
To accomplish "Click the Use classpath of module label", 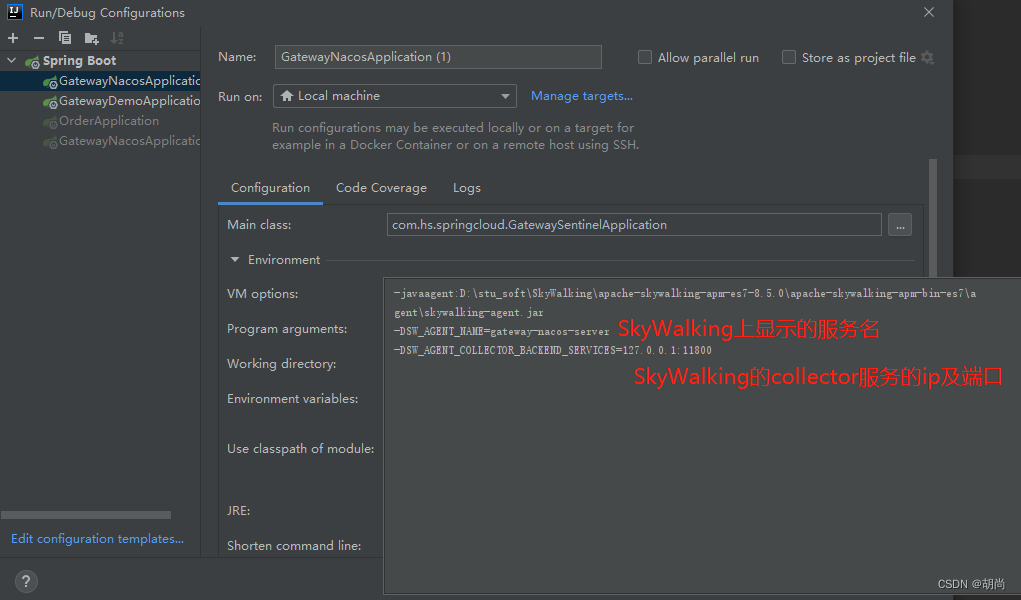I will click(300, 448).
